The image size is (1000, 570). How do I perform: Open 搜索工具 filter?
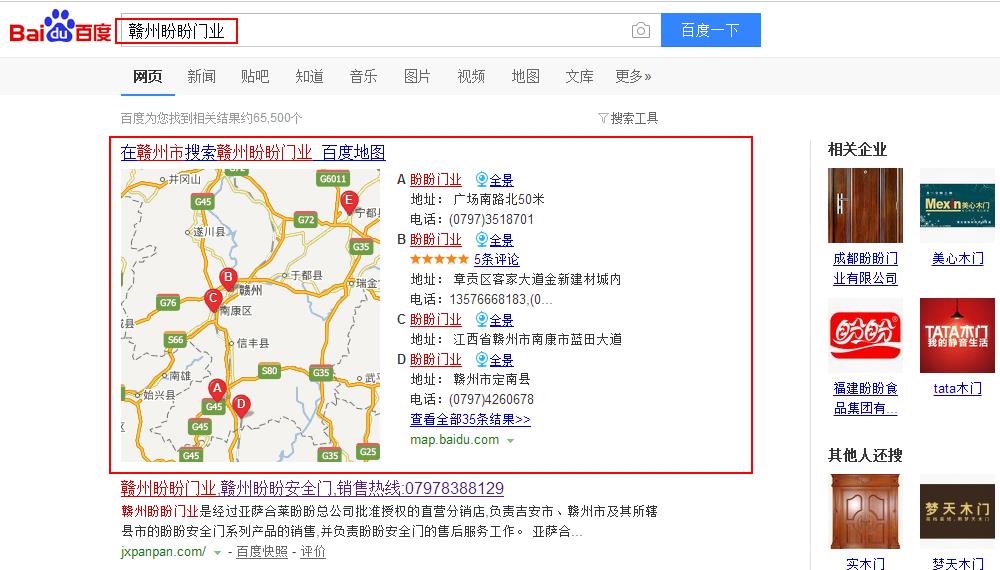[x=628, y=118]
